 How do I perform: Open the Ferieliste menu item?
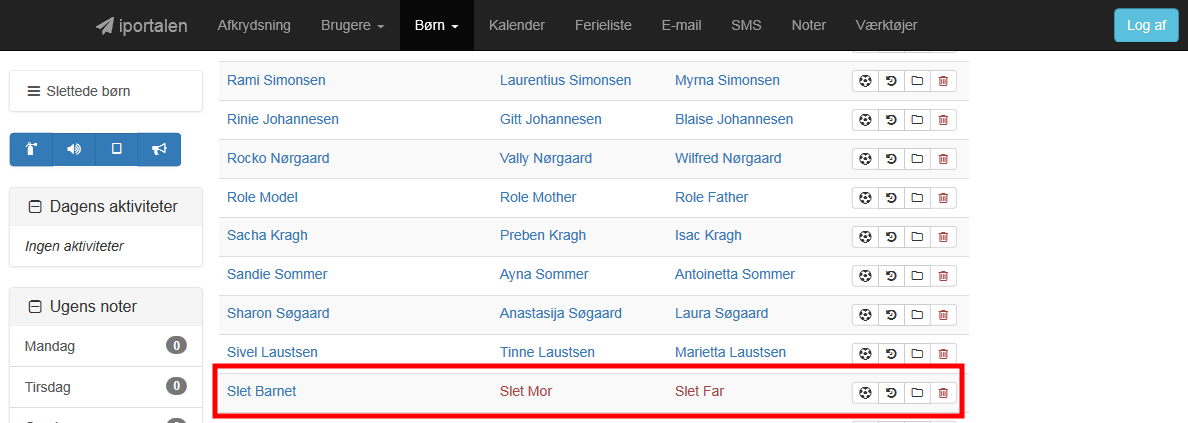pyautogui.click(x=603, y=25)
